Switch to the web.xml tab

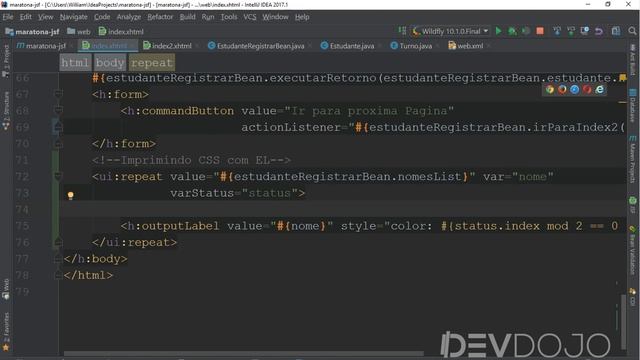(469, 46)
